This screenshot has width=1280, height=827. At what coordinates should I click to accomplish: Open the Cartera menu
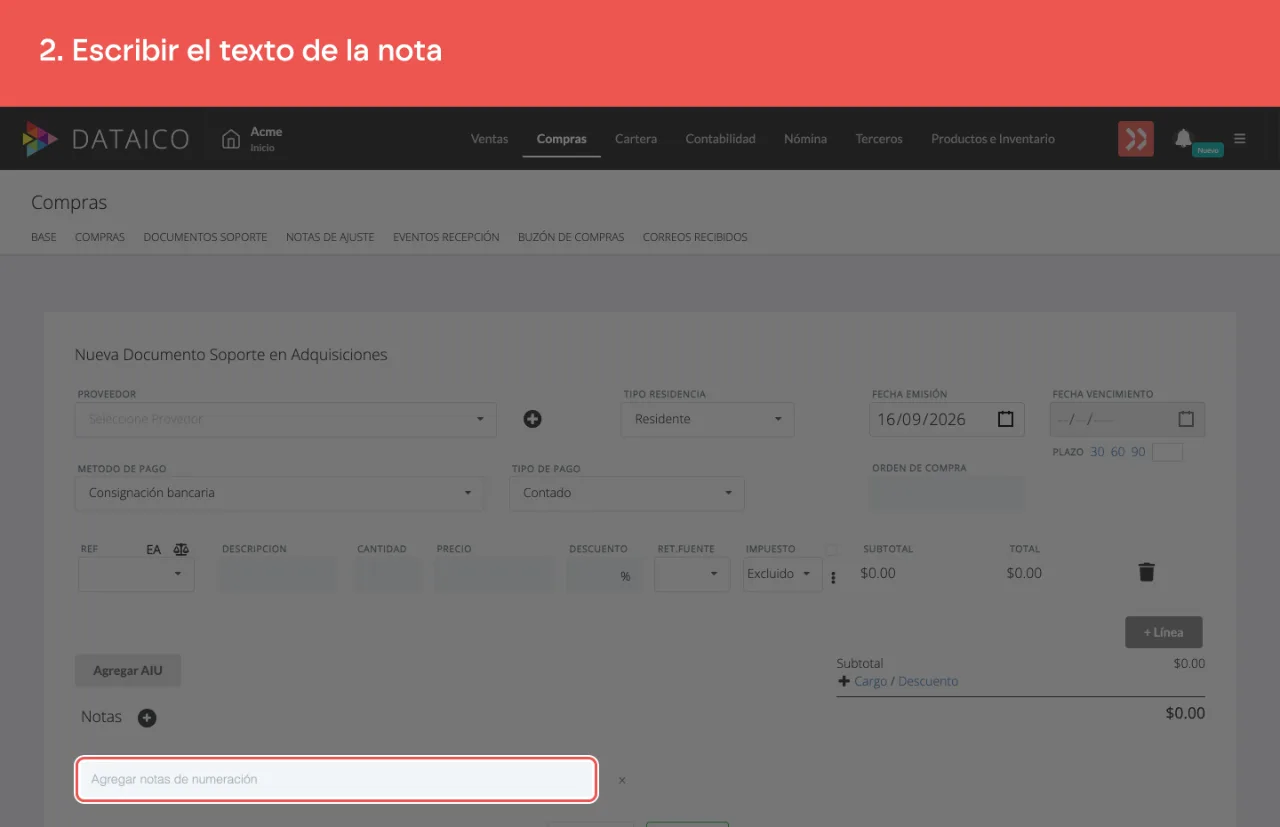[x=636, y=139]
